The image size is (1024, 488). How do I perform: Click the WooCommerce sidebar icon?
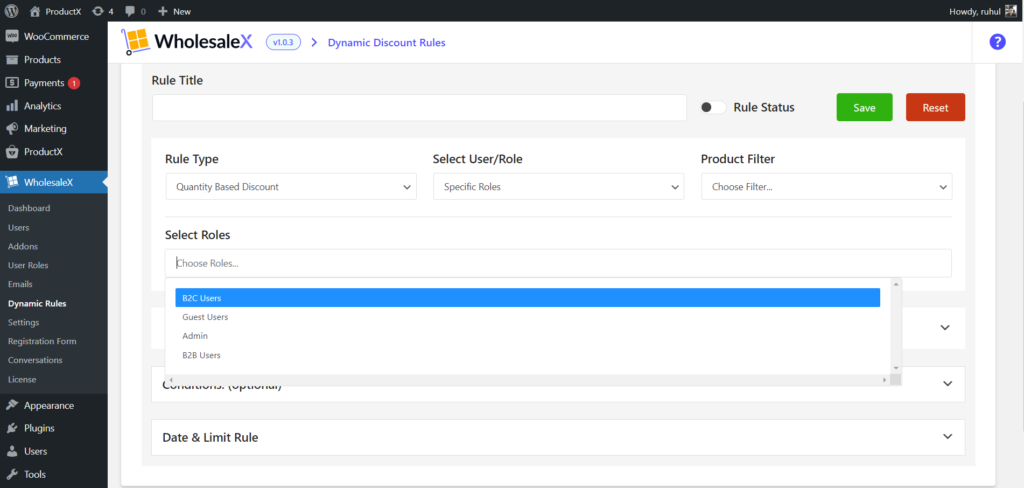[x=12, y=37]
